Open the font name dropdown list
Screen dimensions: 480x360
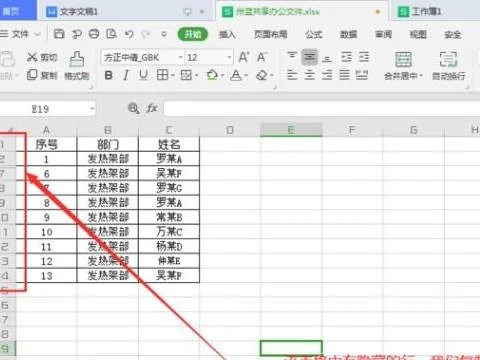(x=180, y=57)
